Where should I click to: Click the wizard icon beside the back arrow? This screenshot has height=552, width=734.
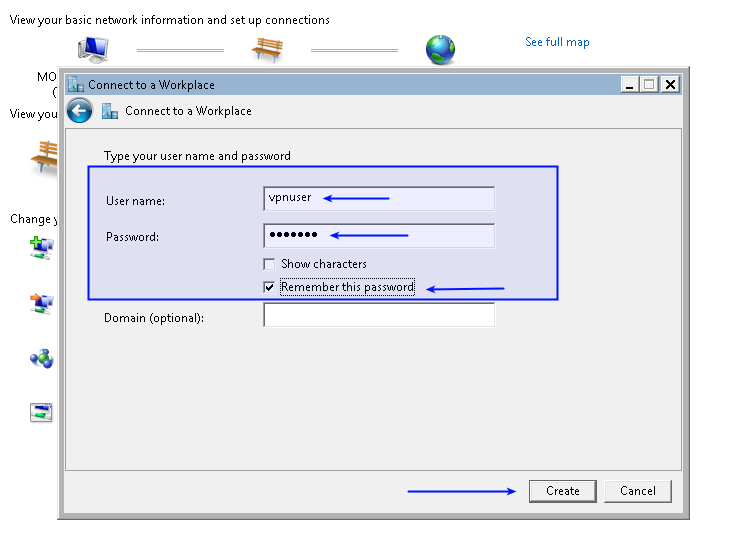tap(110, 111)
